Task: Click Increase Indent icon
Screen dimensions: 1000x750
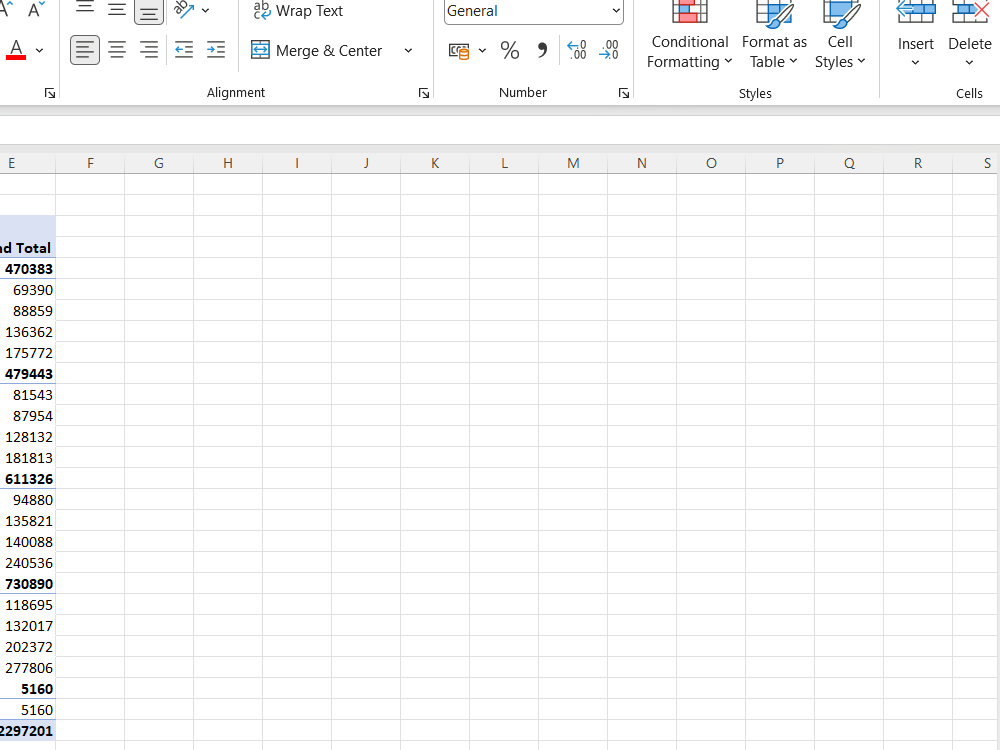Action: point(216,50)
